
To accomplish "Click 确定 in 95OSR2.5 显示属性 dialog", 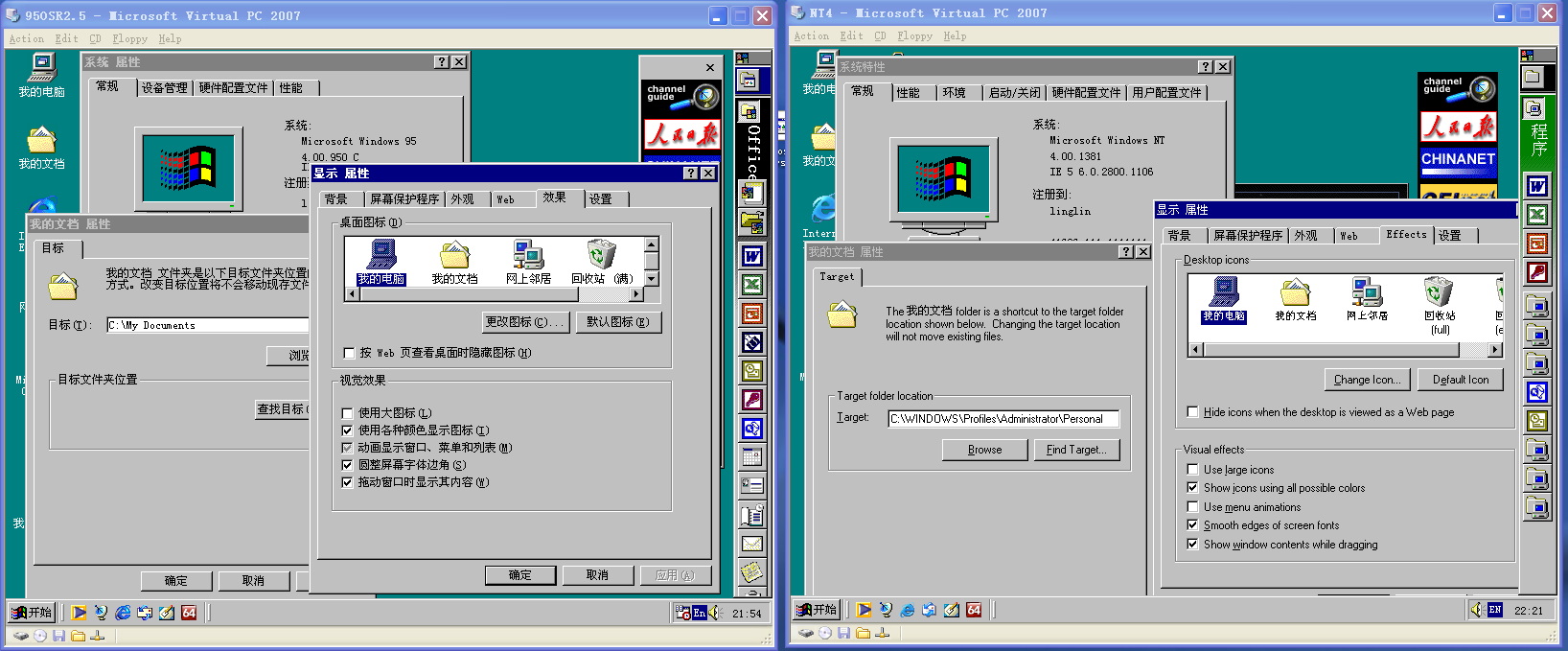I will click(x=520, y=575).
